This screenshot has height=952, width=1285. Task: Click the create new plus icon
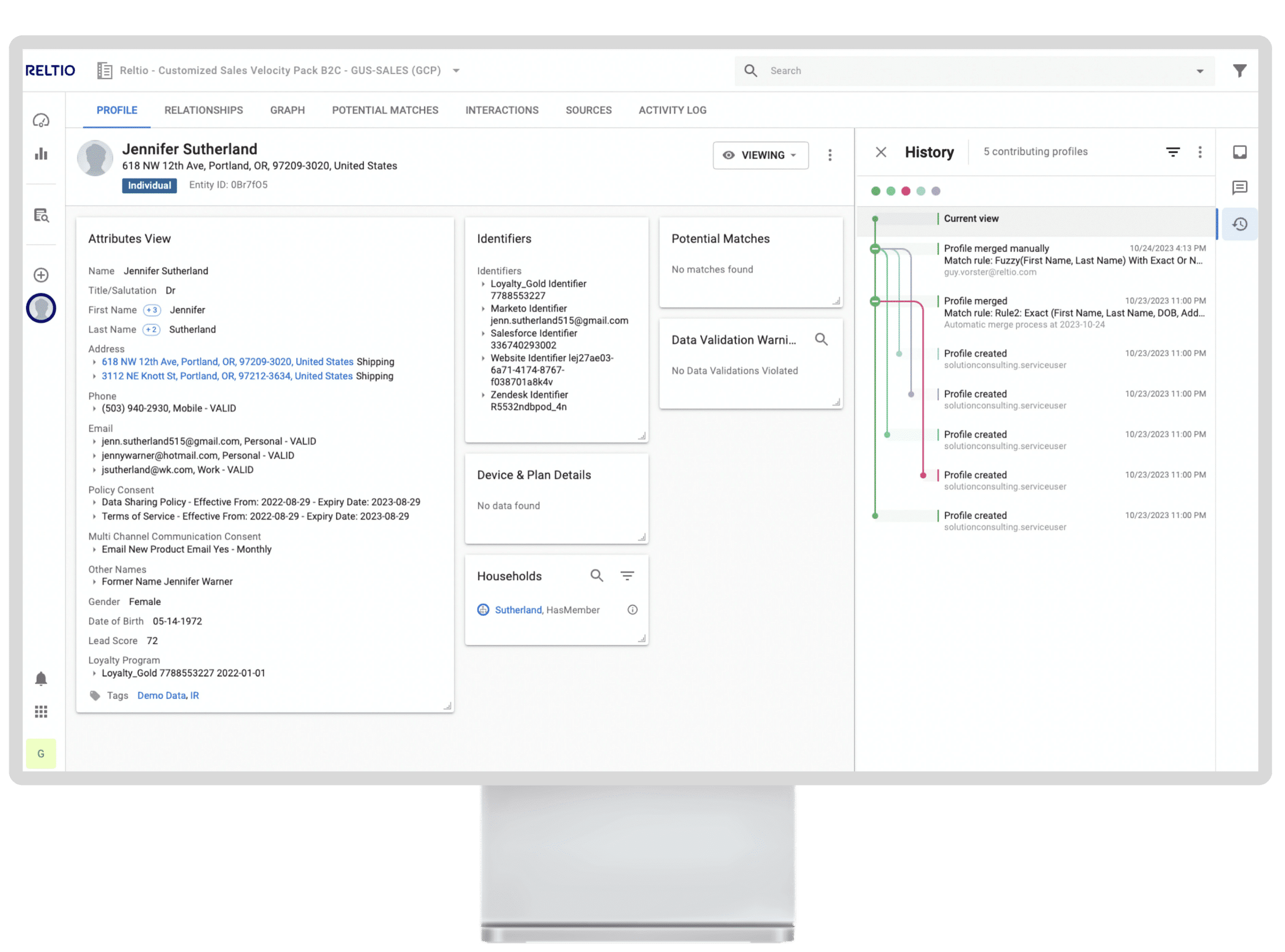(41, 275)
